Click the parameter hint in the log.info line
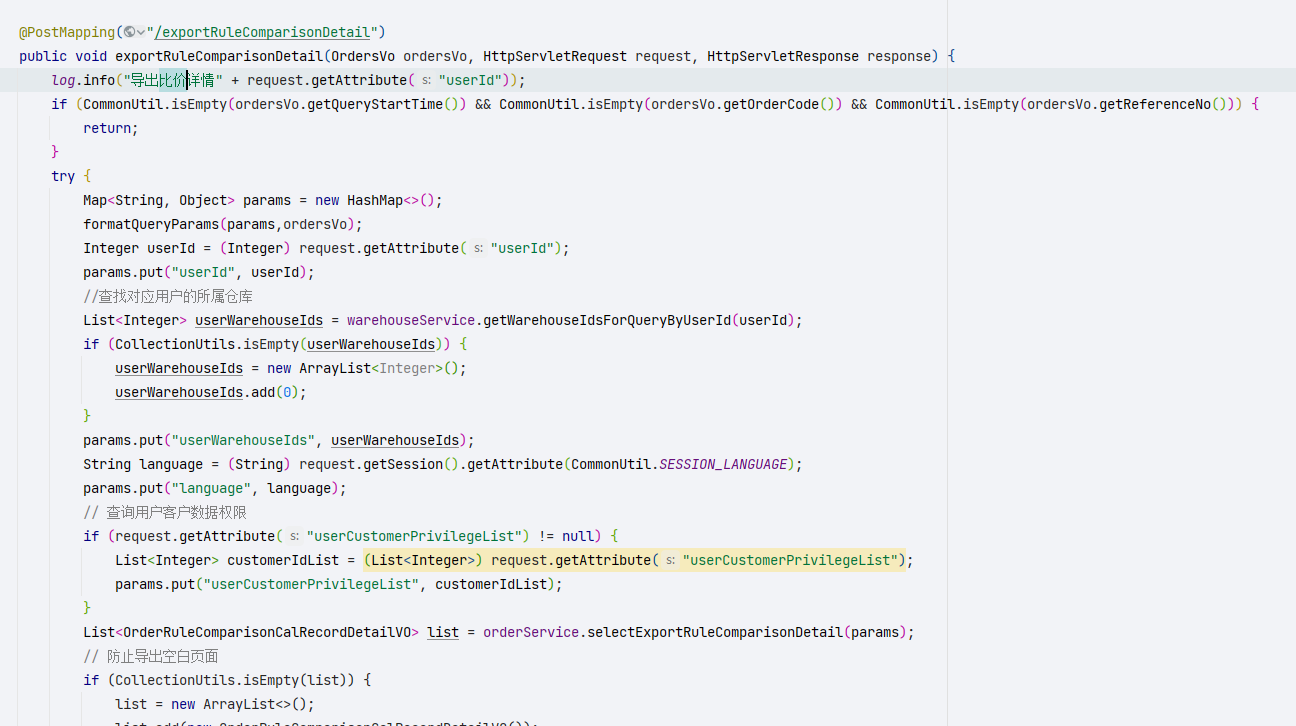Screen dimensions: 1296x726 [427, 80]
